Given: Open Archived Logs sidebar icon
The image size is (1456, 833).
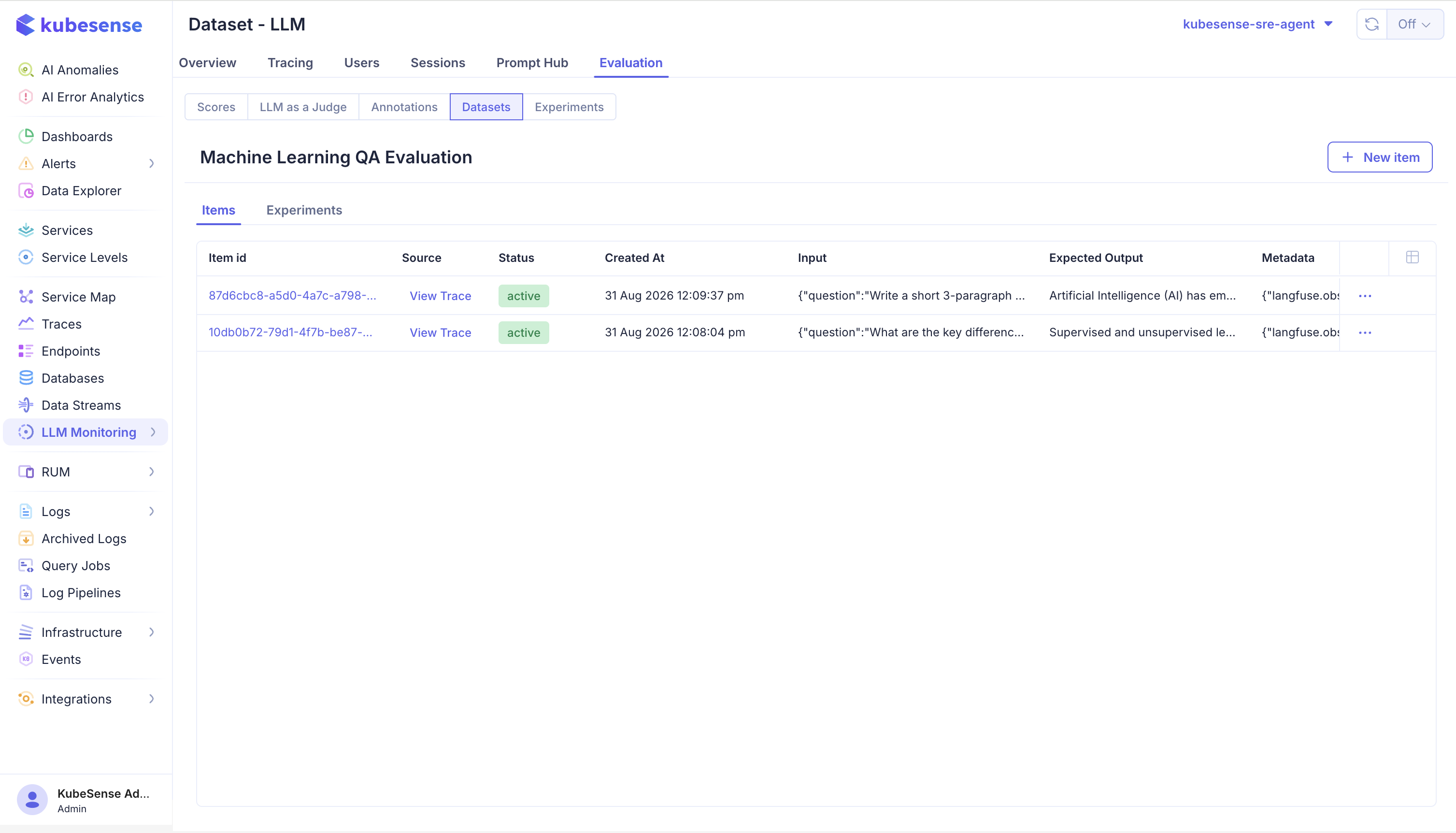Looking at the screenshot, I should tap(26, 538).
